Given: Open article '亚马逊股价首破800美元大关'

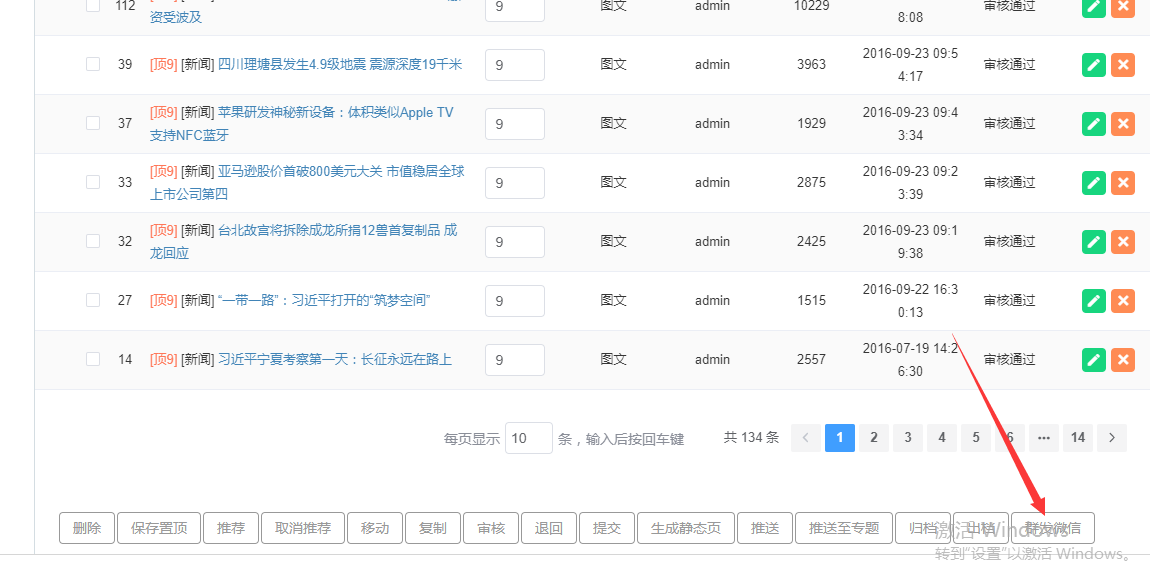Looking at the screenshot, I should click(307, 183).
